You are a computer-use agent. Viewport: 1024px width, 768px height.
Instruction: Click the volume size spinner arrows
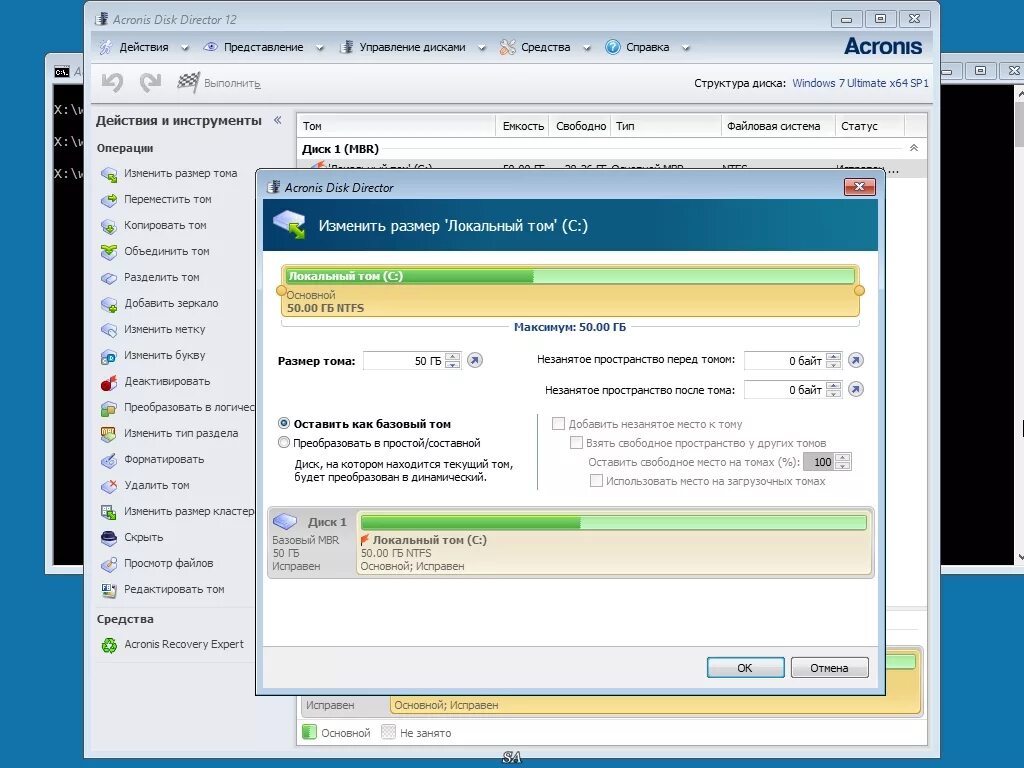pos(453,360)
